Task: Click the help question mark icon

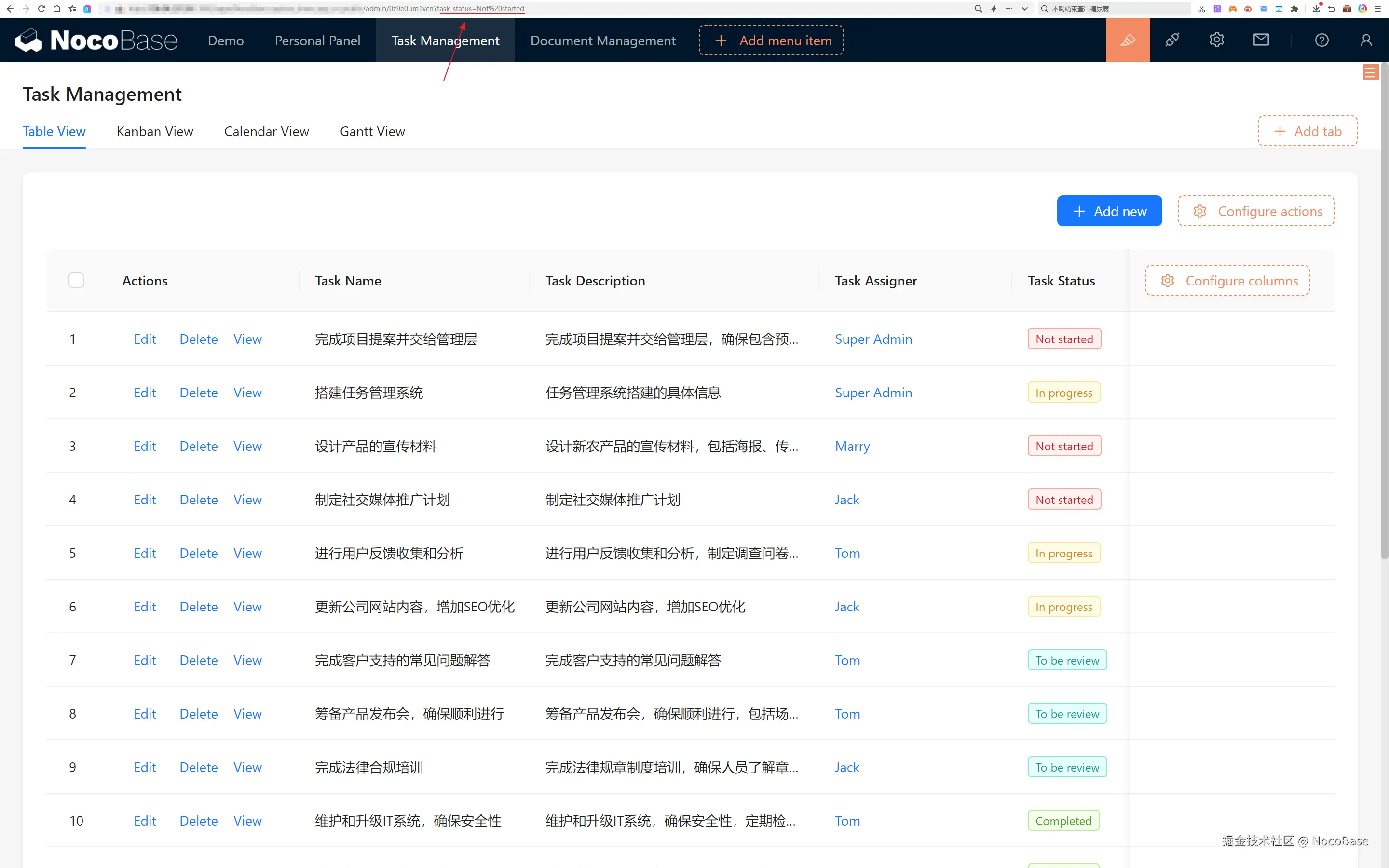Action: 1321,40
